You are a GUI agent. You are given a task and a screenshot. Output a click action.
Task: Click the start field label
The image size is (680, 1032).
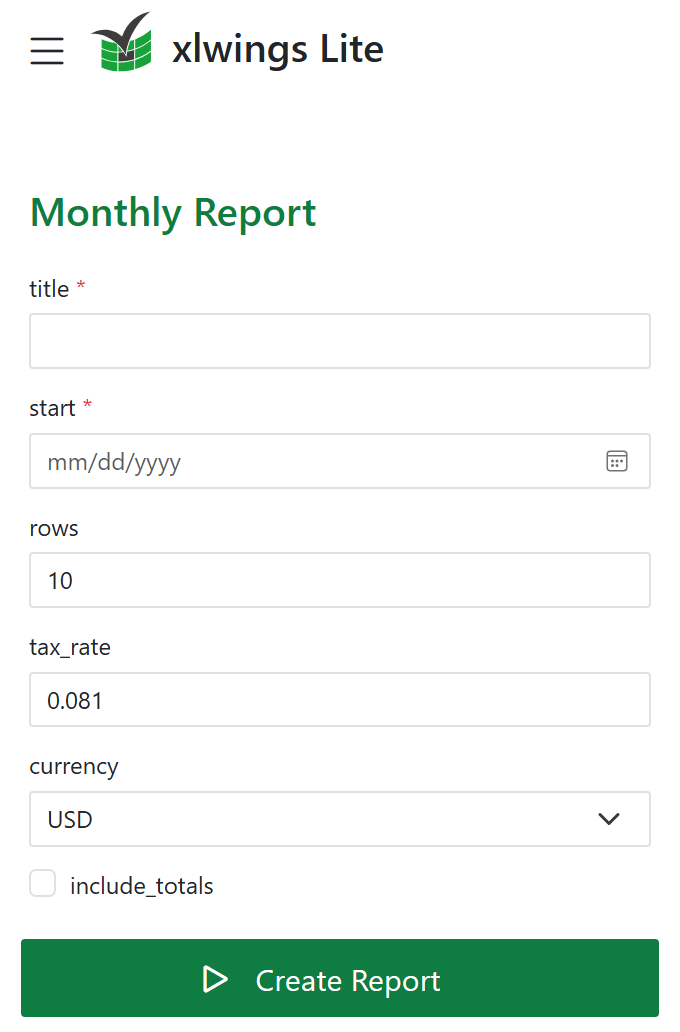point(53,408)
